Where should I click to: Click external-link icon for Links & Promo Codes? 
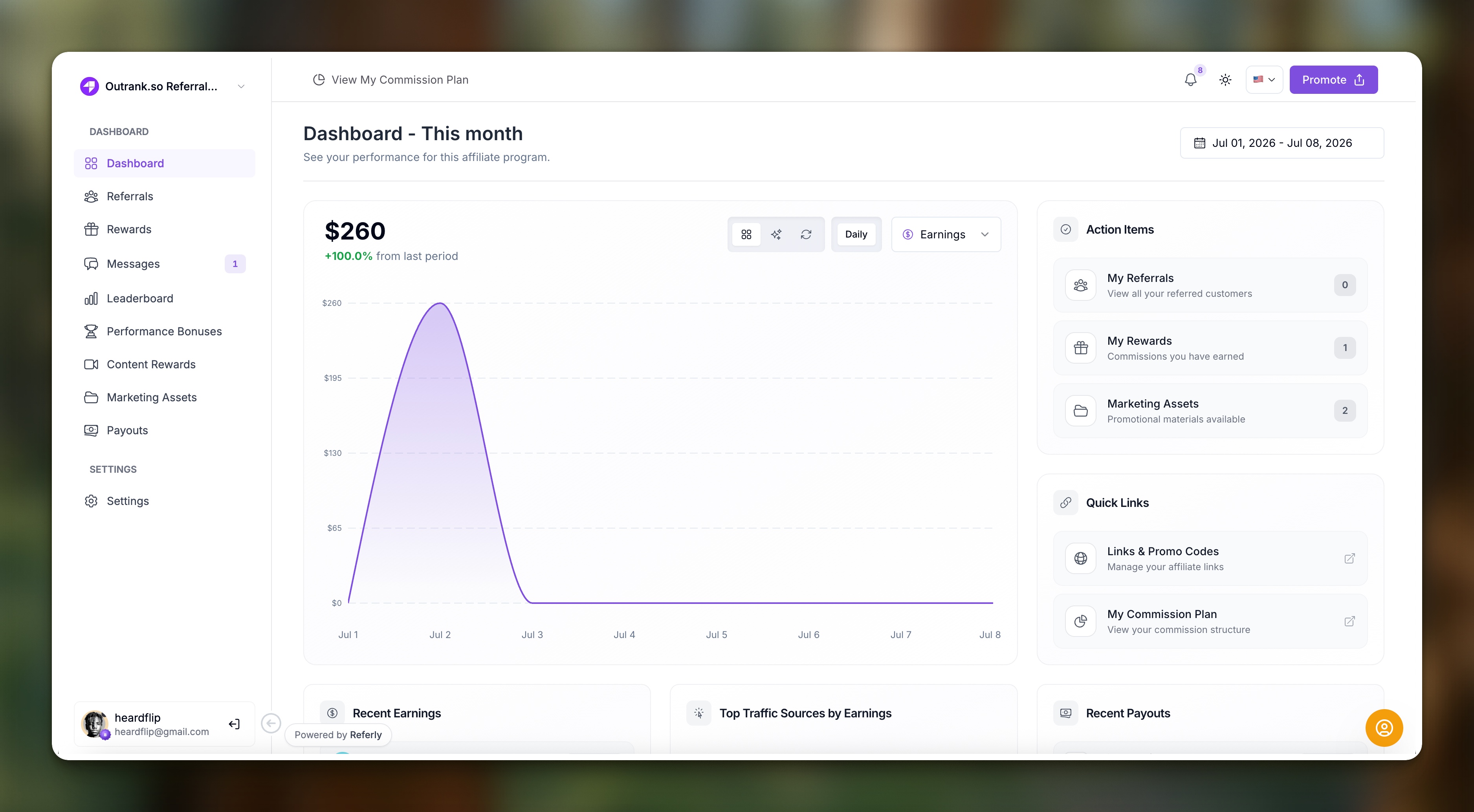1349,559
